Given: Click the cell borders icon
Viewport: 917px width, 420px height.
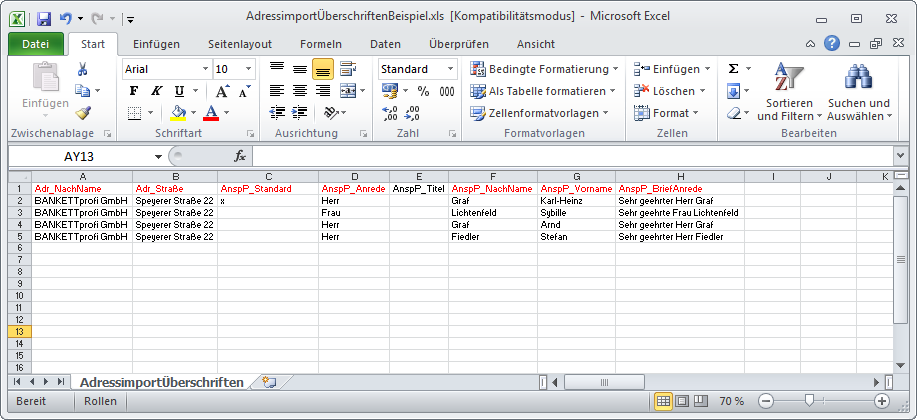Looking at the screenshot, I should [x=135, y=112].
